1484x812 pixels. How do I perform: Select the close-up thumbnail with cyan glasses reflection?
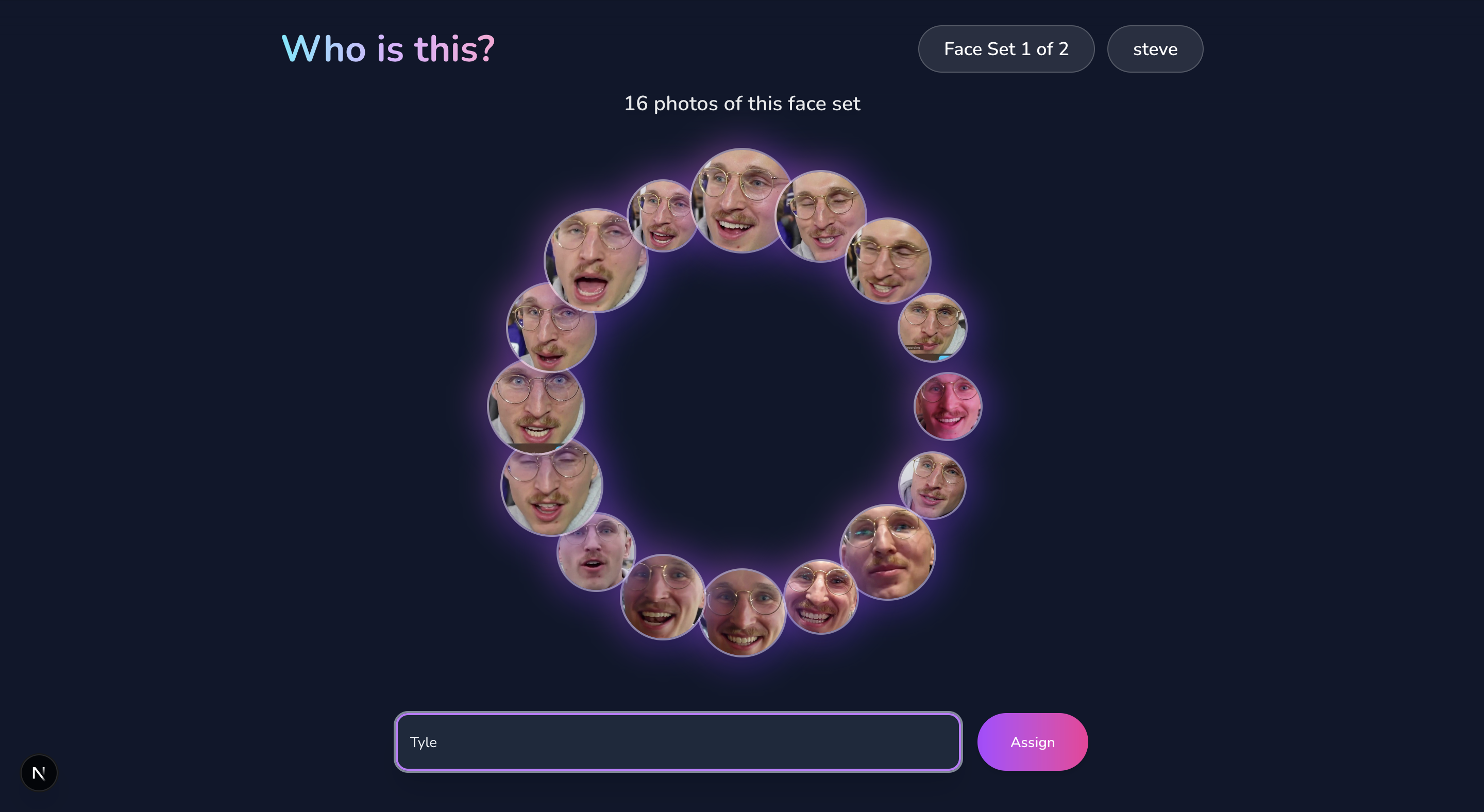click(888, 552)
